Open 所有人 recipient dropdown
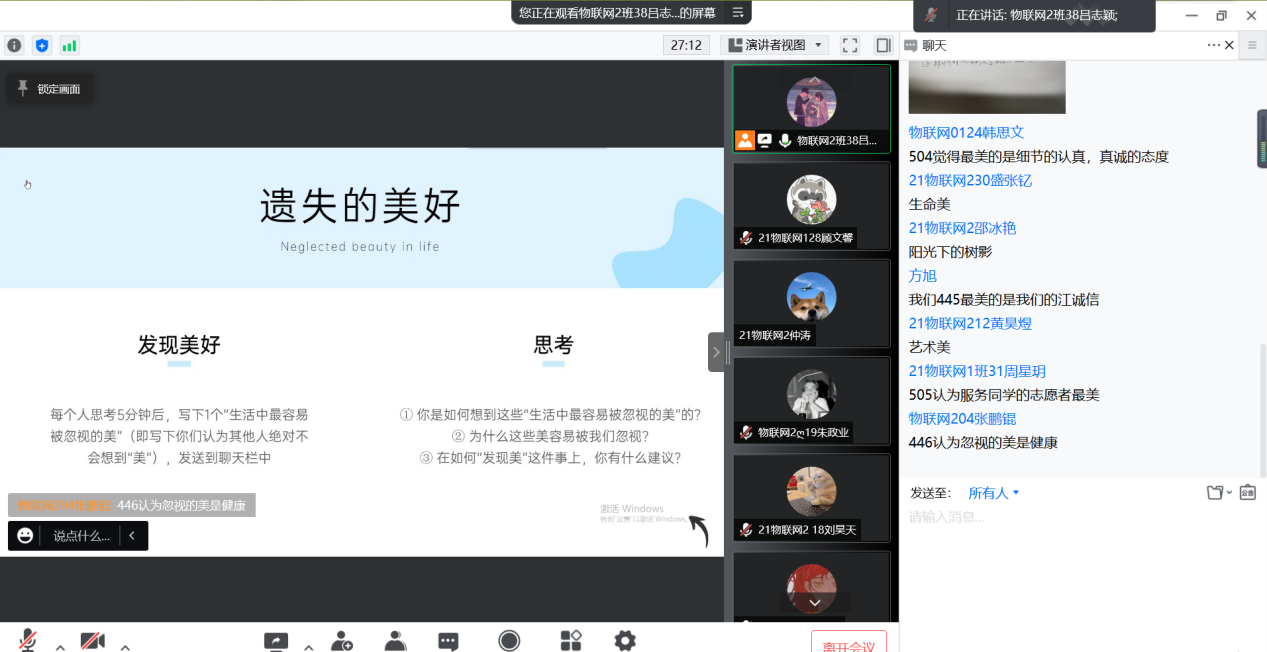The height and width of the screenshot is (652, 1267). point(994,493)
